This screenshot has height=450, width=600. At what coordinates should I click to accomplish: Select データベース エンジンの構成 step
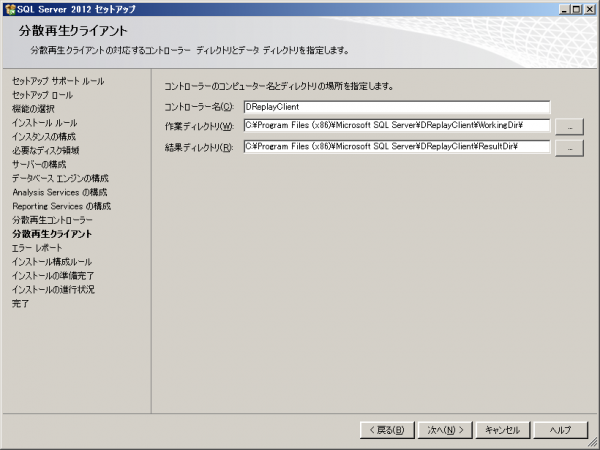click(x=60, y=178)
